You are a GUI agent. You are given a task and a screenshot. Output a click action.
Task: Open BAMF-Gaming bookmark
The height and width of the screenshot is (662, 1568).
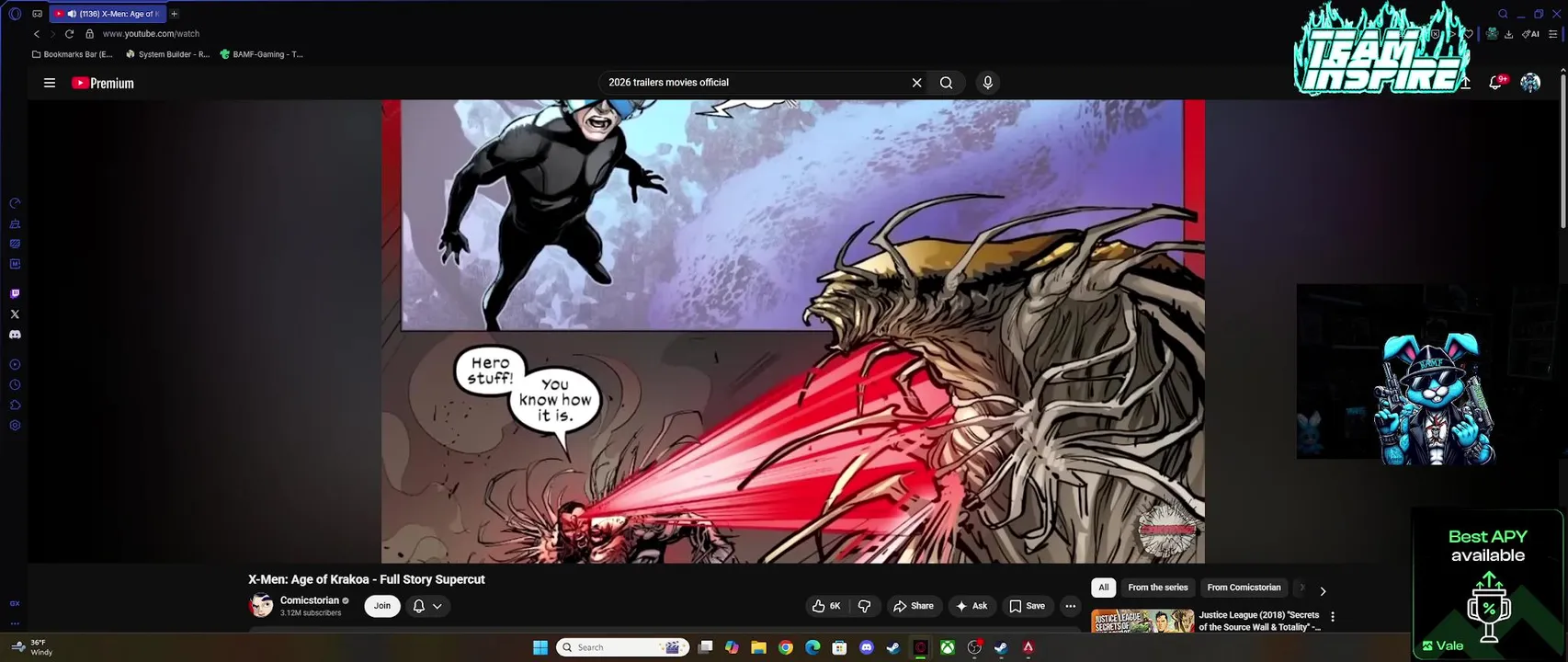pos(261,54)
